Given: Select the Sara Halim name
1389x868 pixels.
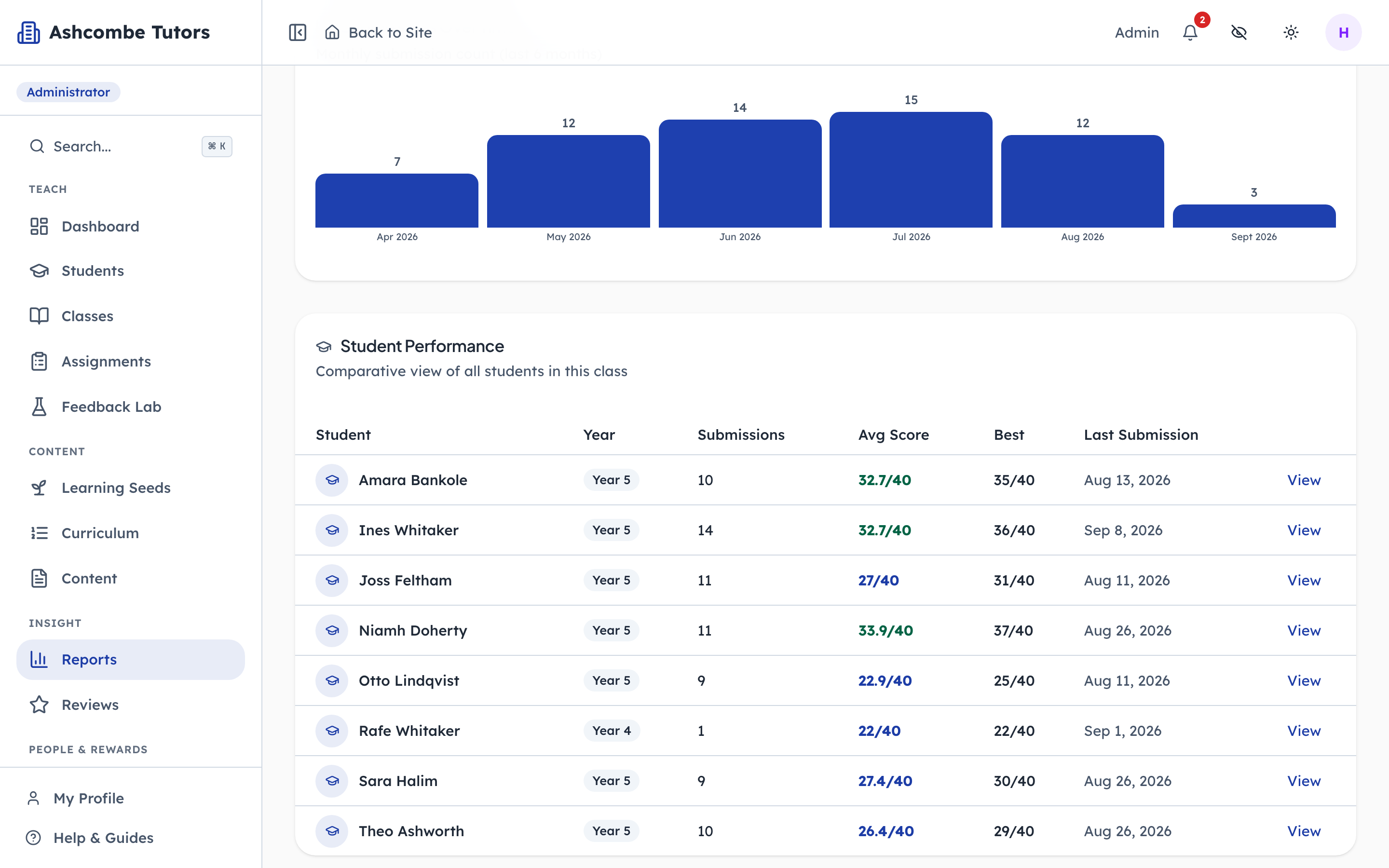Looking at the screenshot, I should pyautogui.click(x=398, y=781).
